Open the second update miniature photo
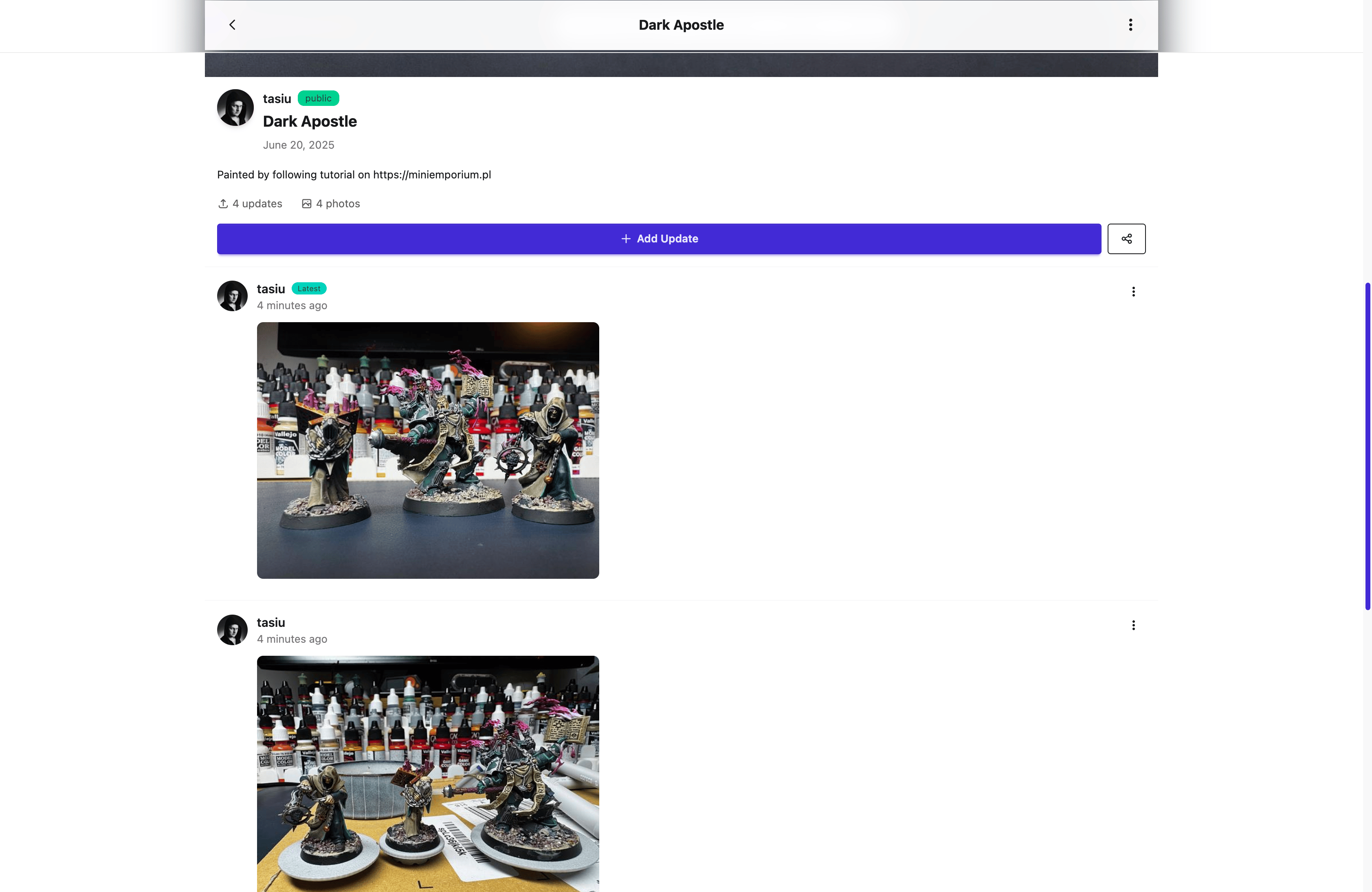Viewport: 1372px width, 892px height. (x=428, y=774)
